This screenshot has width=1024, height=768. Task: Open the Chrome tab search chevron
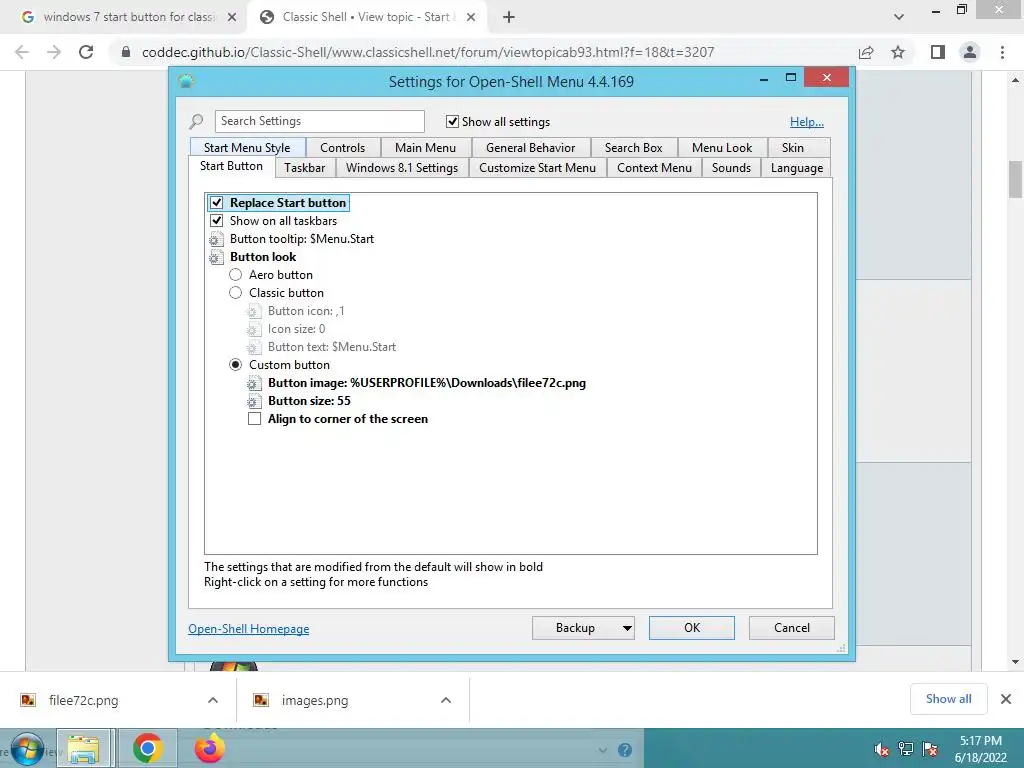[x=899, y=17]
